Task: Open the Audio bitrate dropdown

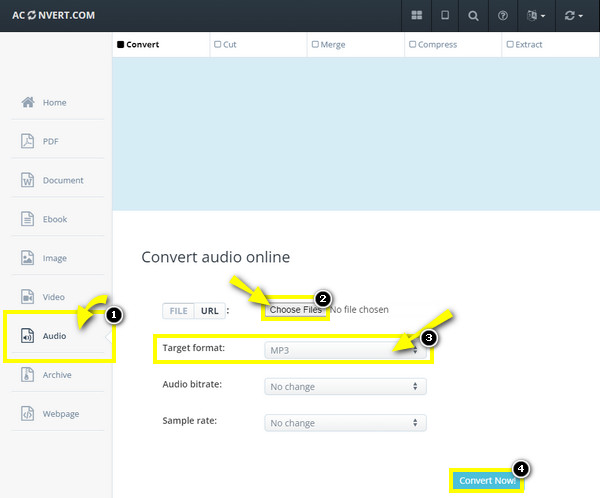Action: pos(345,387)
